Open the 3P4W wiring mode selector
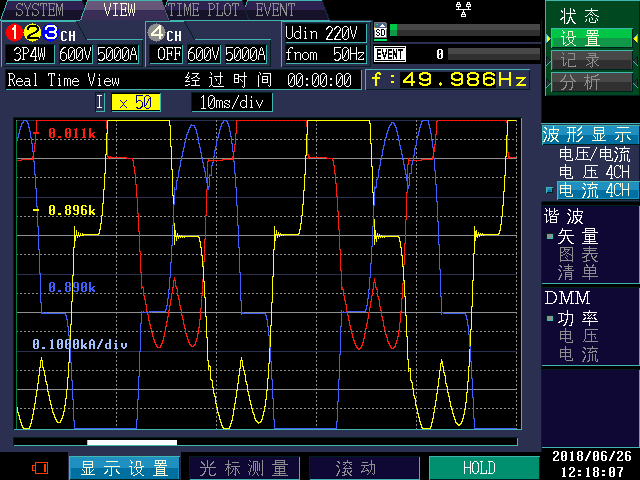Screen dimensions: 640x480 [x=31, y=54]
